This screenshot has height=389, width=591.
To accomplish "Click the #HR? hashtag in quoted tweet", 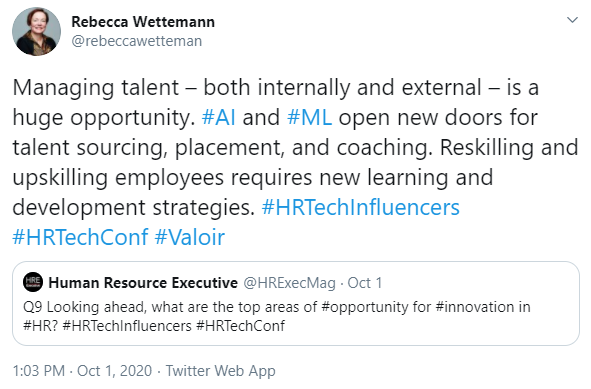I will [41, 326].
